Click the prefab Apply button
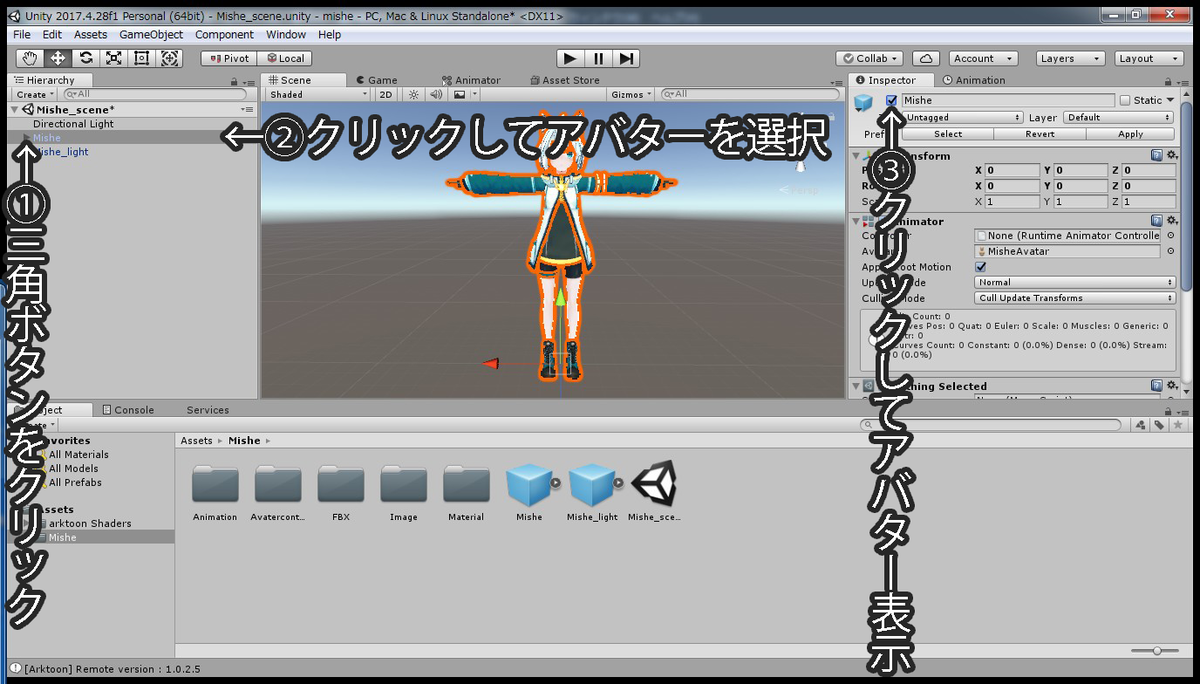 [1130, 133]
